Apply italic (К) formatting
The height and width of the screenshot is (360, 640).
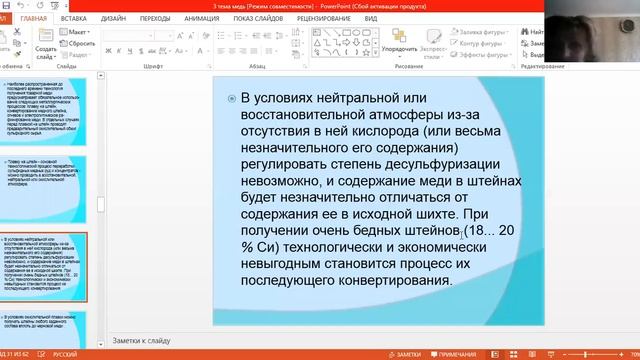pos(119,51)
